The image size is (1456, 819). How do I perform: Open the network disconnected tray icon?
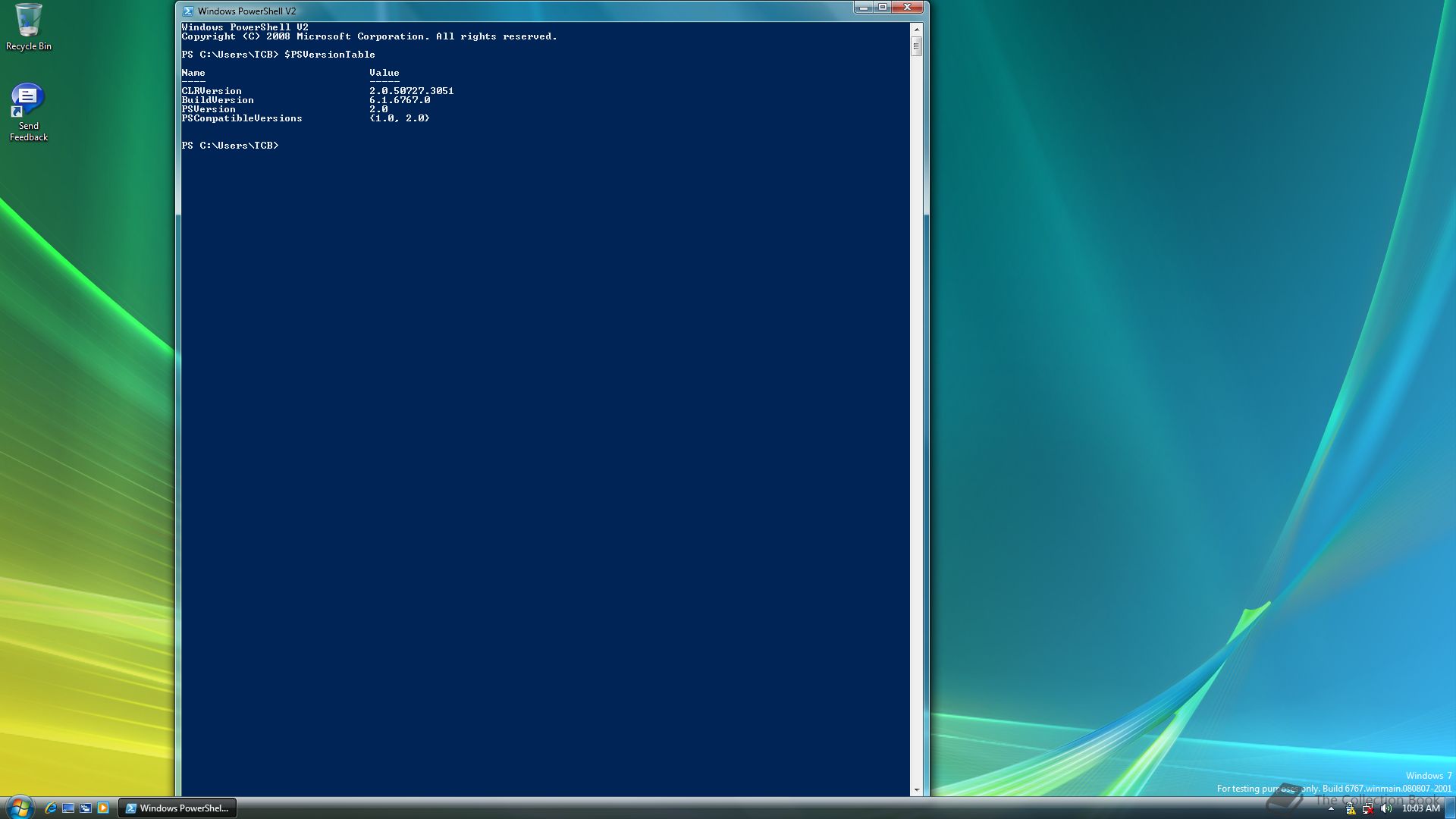(1368, 809)
